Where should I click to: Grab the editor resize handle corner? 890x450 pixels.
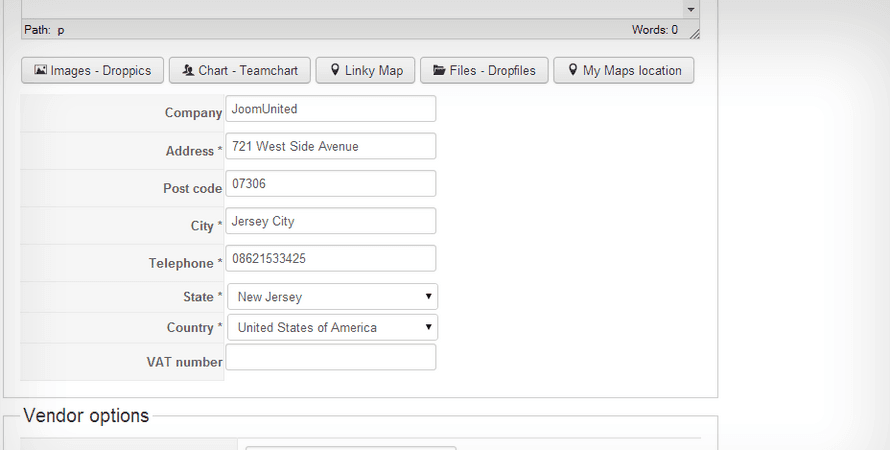coord(694,33)
